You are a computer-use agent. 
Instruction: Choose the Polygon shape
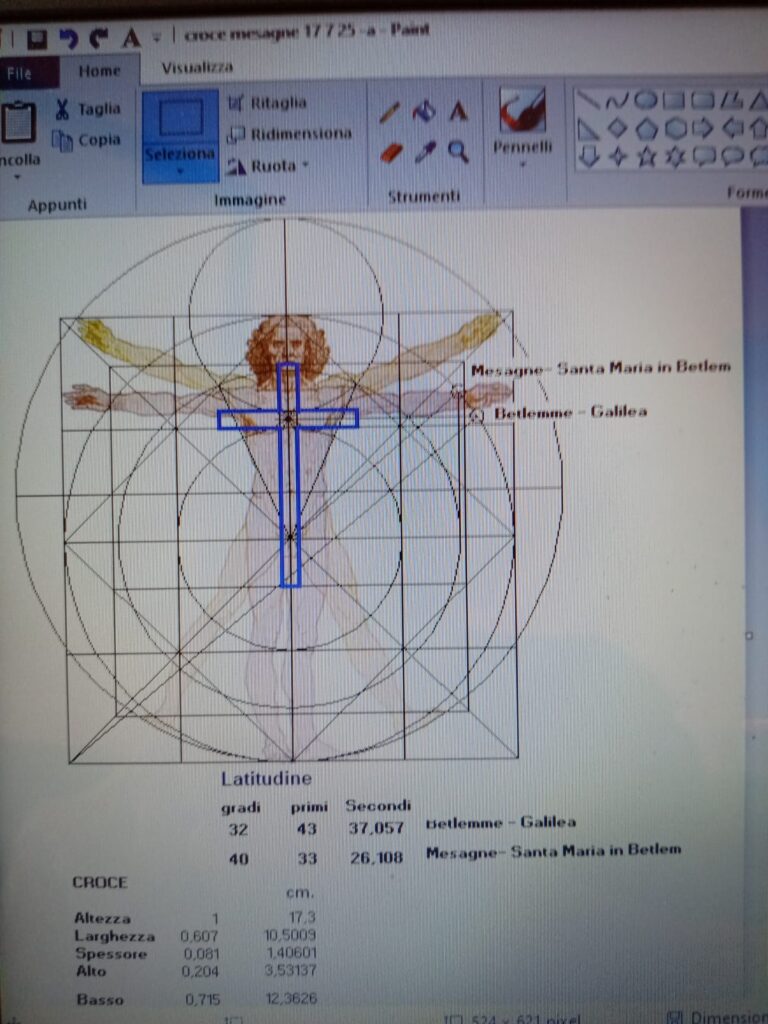731,99
